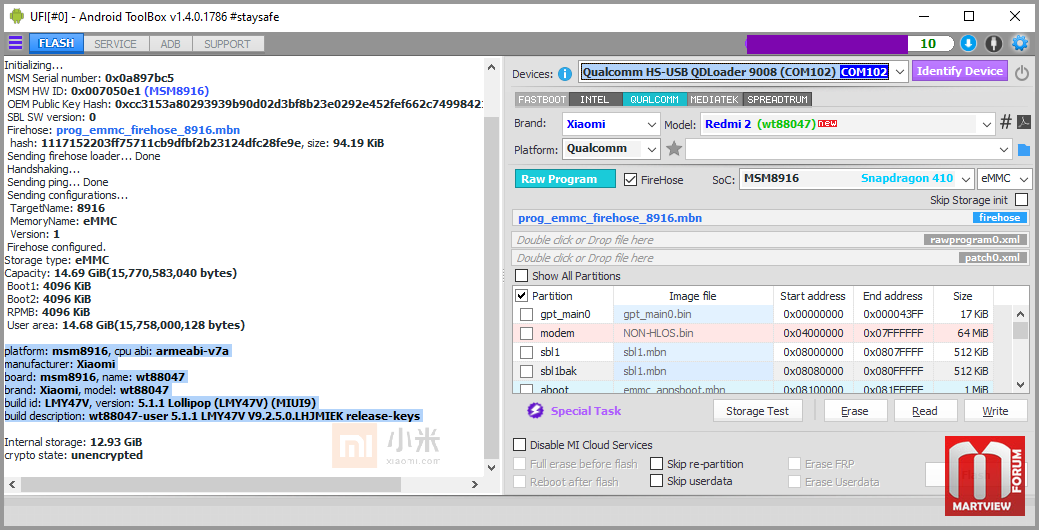Click the End address column header
The height and width of the screenshot is (530, 1039).
click(893, 295)
